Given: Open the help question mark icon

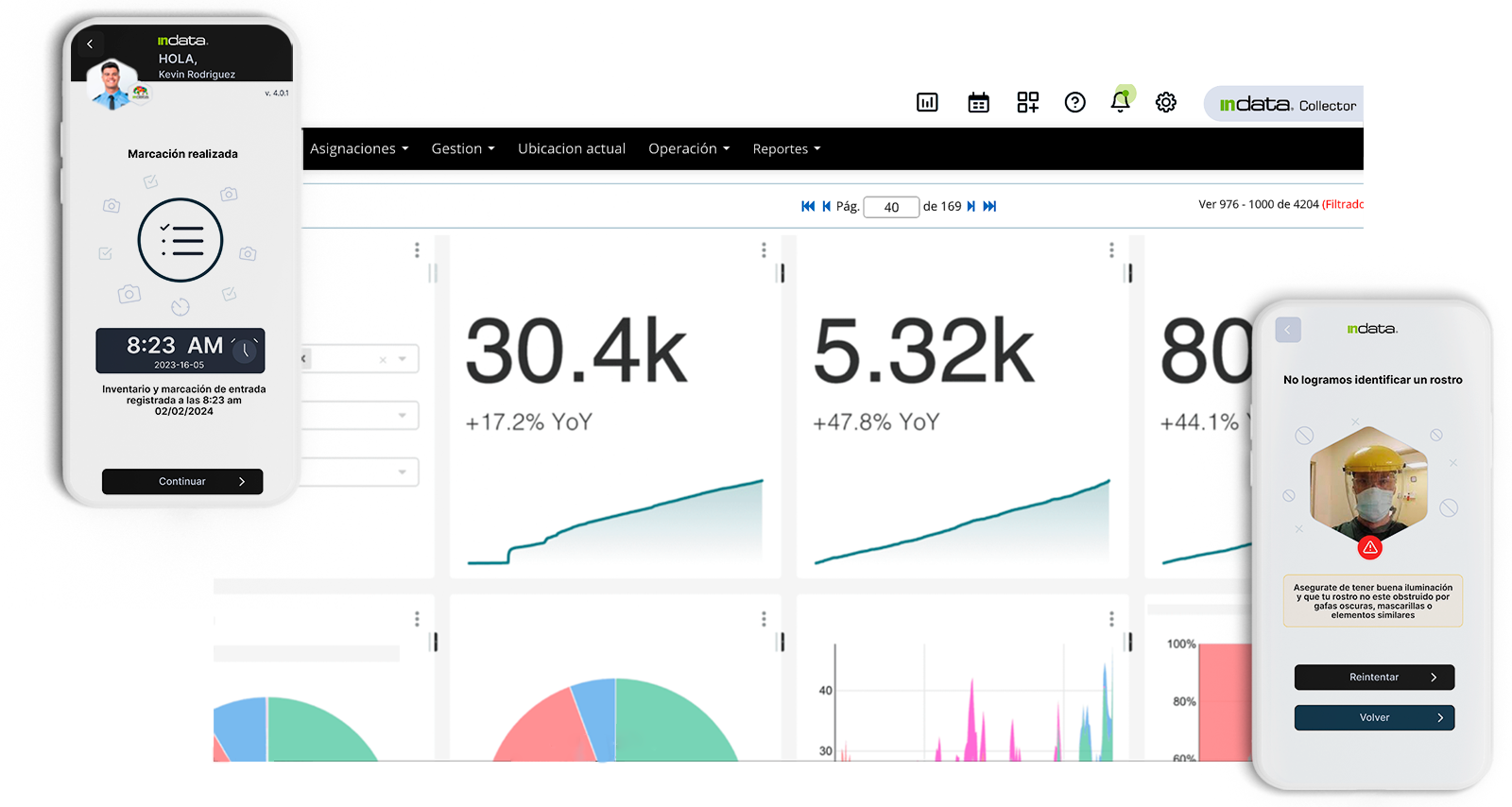Looking at the screenshot, I should [1074, 102].
